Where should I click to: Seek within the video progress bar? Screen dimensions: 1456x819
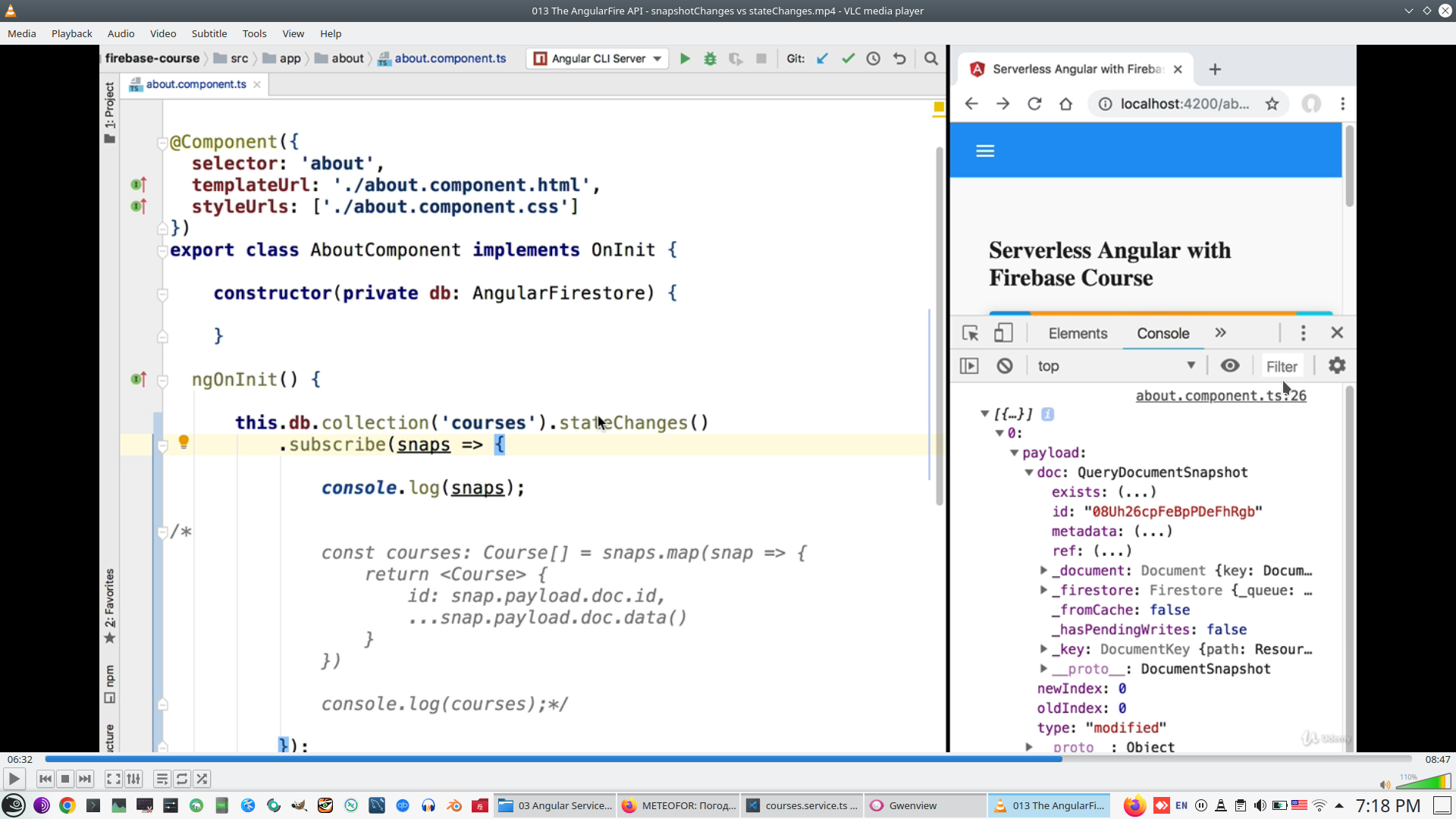point(728,759)
